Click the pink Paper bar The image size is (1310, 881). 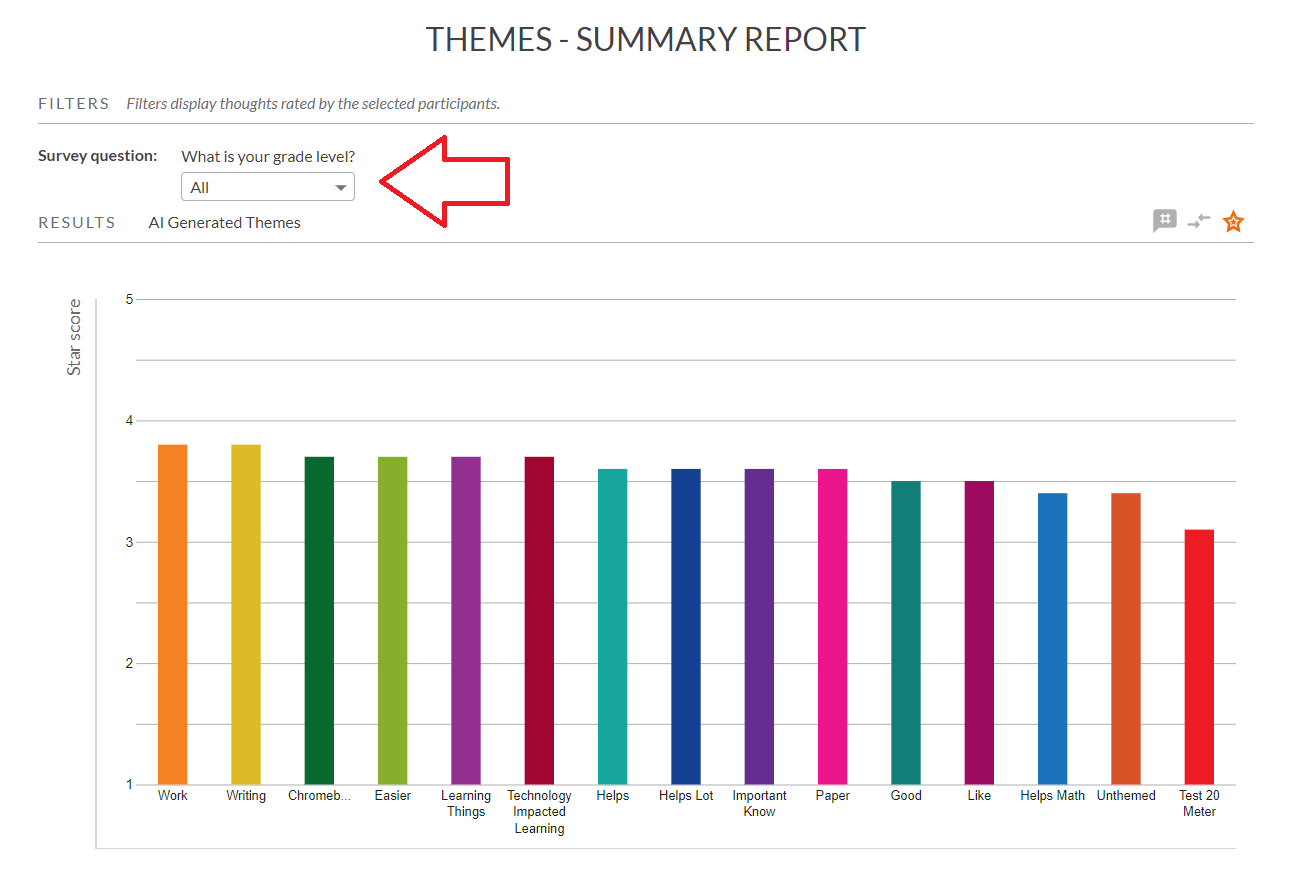[833, 627]
